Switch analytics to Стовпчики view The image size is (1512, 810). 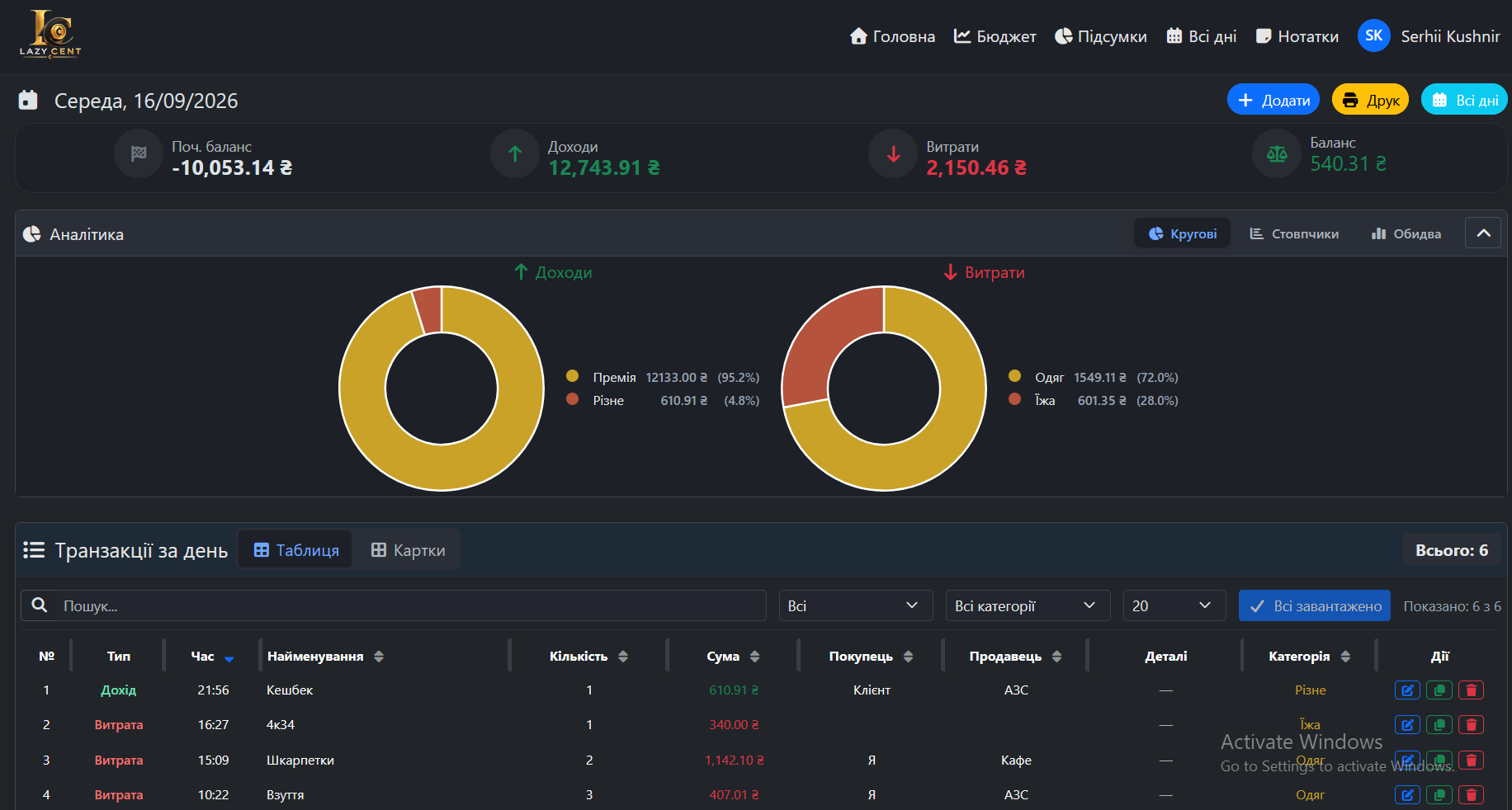(x=1294, y=233)
